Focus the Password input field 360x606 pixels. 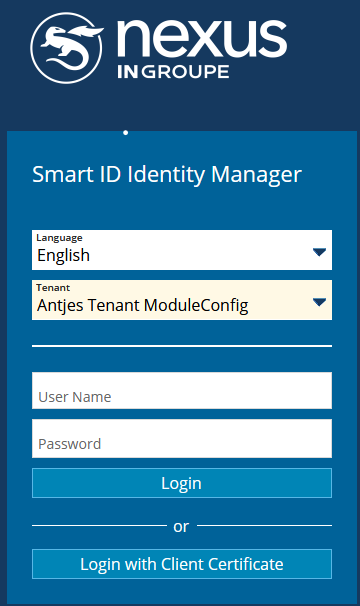tap(182, 439)
